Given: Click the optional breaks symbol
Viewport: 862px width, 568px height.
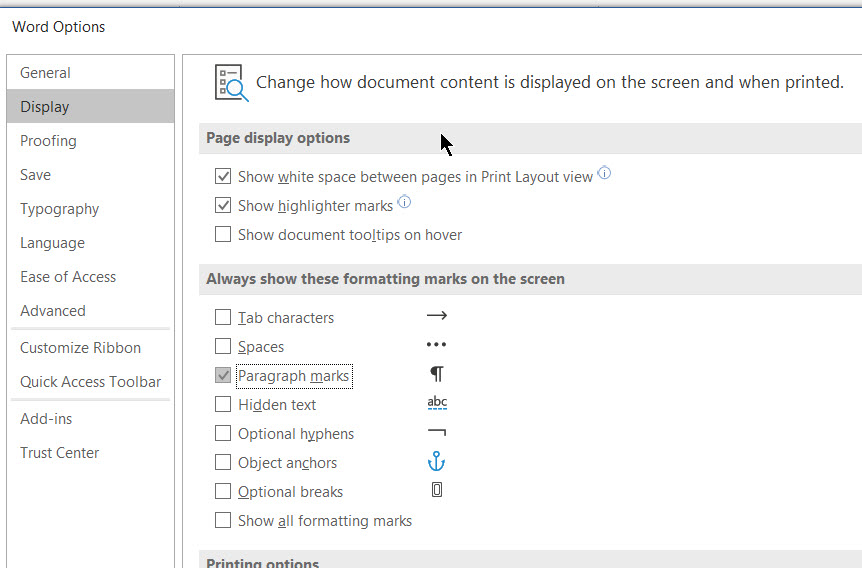Looking at the screenshot, I should point(436,490).
